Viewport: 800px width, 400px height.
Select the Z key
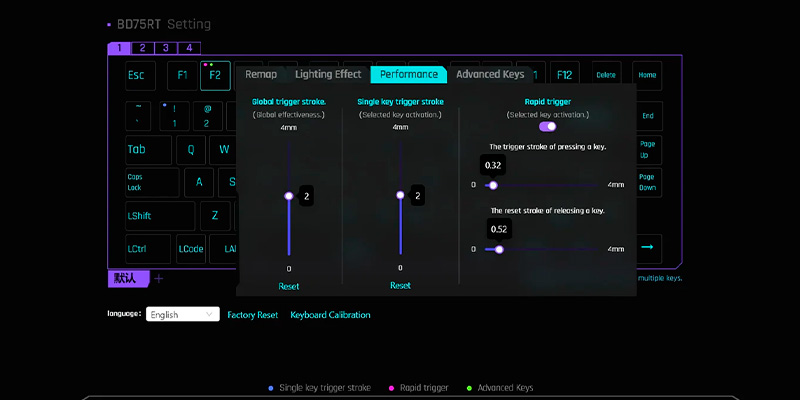tap(215, 215)
